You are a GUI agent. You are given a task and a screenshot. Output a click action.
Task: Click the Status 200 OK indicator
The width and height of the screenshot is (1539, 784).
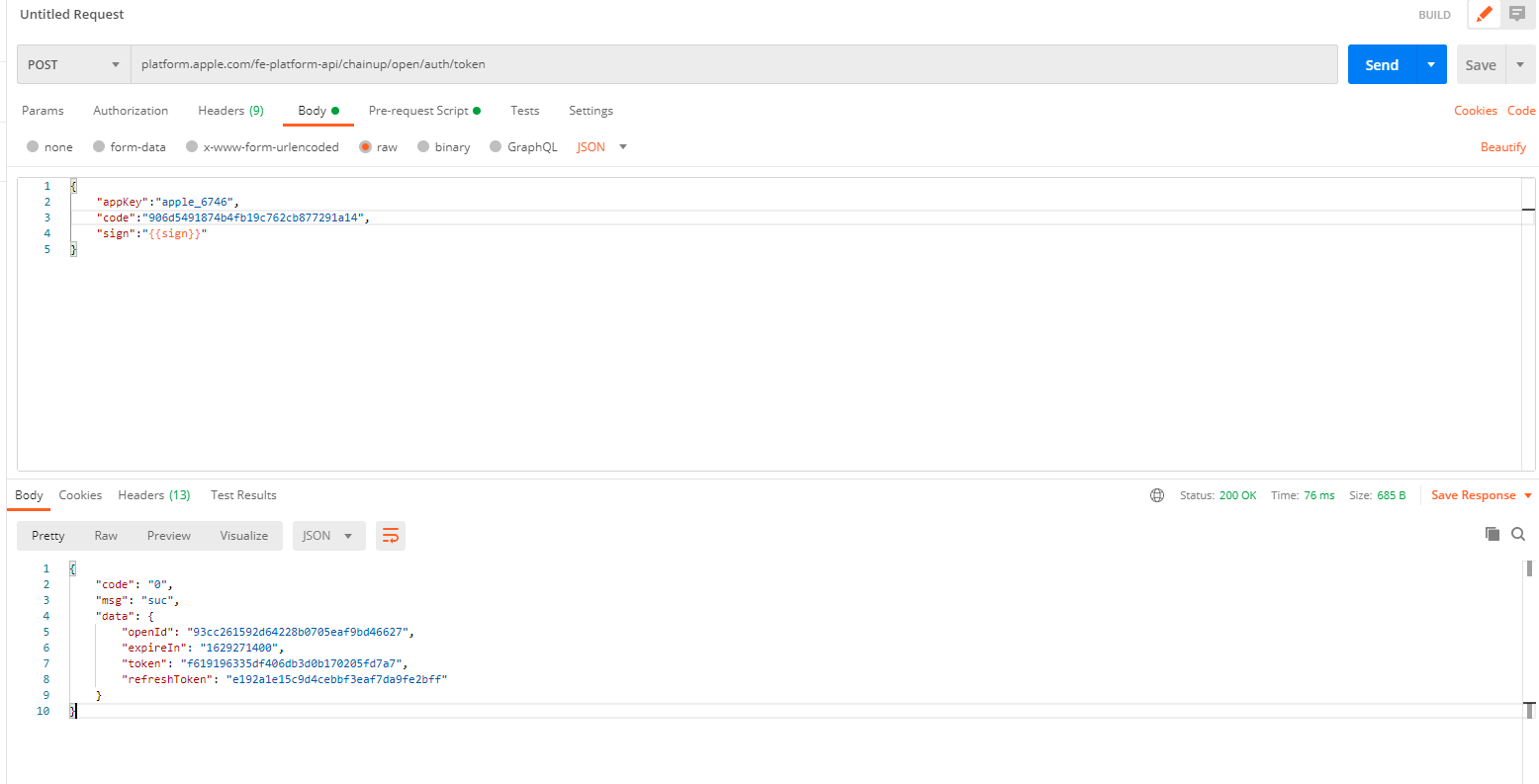(x=1219, y=495)
